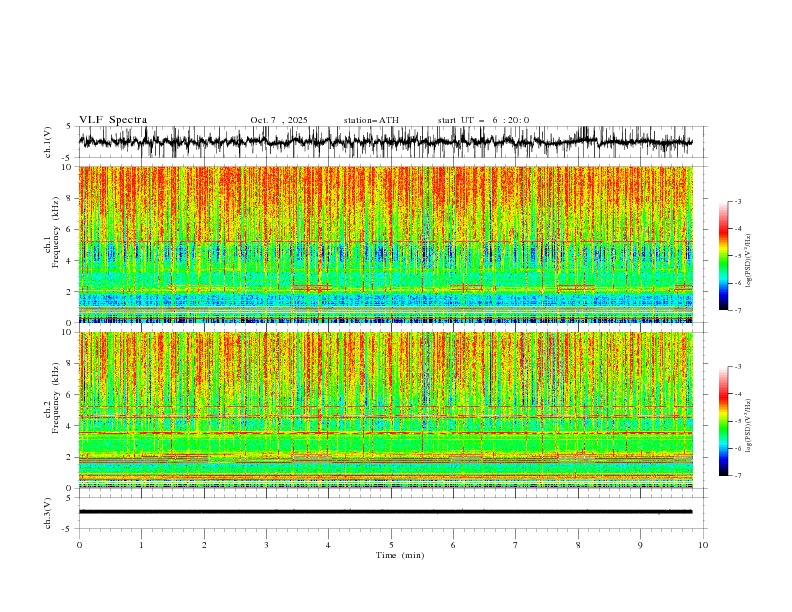Click the ch.1 PSD color bar
This screenshot has height=612, width=792.
click(723, 256)
